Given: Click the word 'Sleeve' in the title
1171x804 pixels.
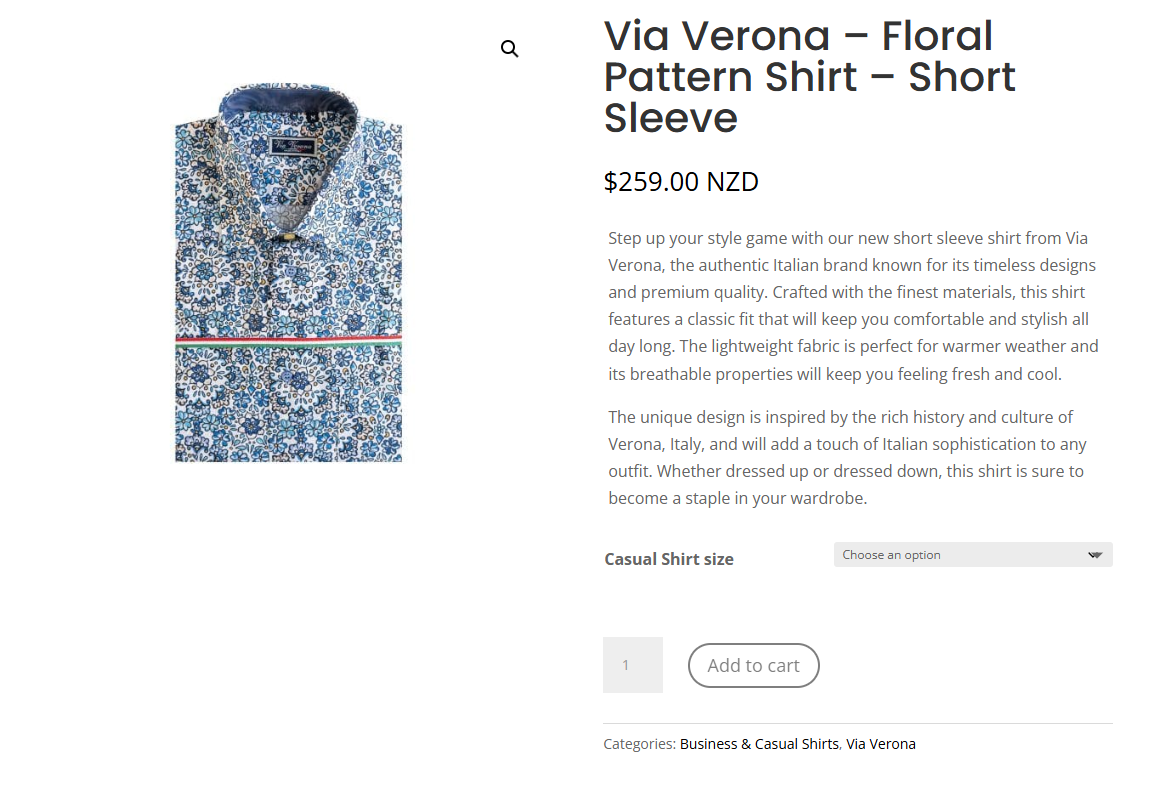Looking at the screenshot, I should click(671, 118).
